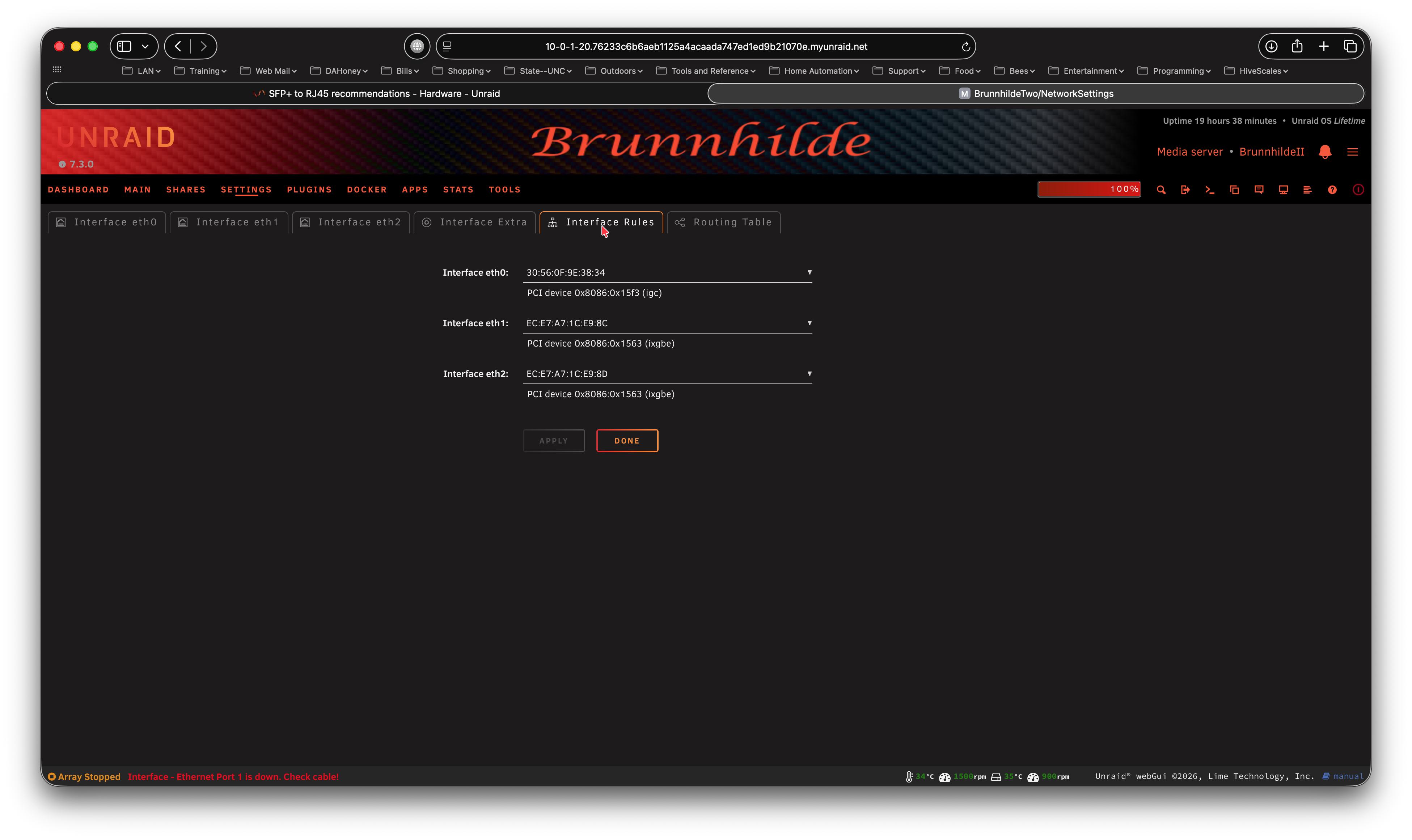Open the Unraid search magnifier icon
Screen dimensions: 1412x840
coord(1161,190)
